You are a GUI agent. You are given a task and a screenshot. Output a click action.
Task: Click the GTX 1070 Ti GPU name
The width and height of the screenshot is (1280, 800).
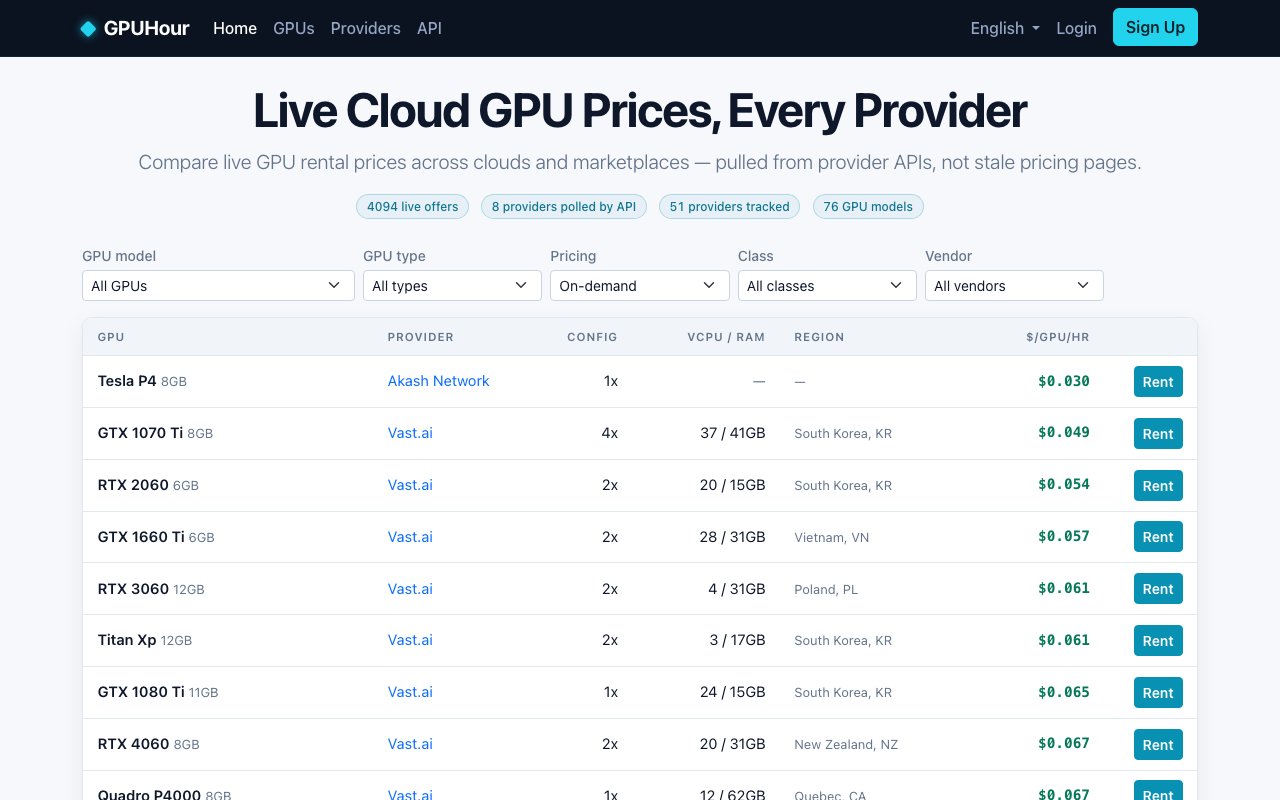(x=140, y=433)
